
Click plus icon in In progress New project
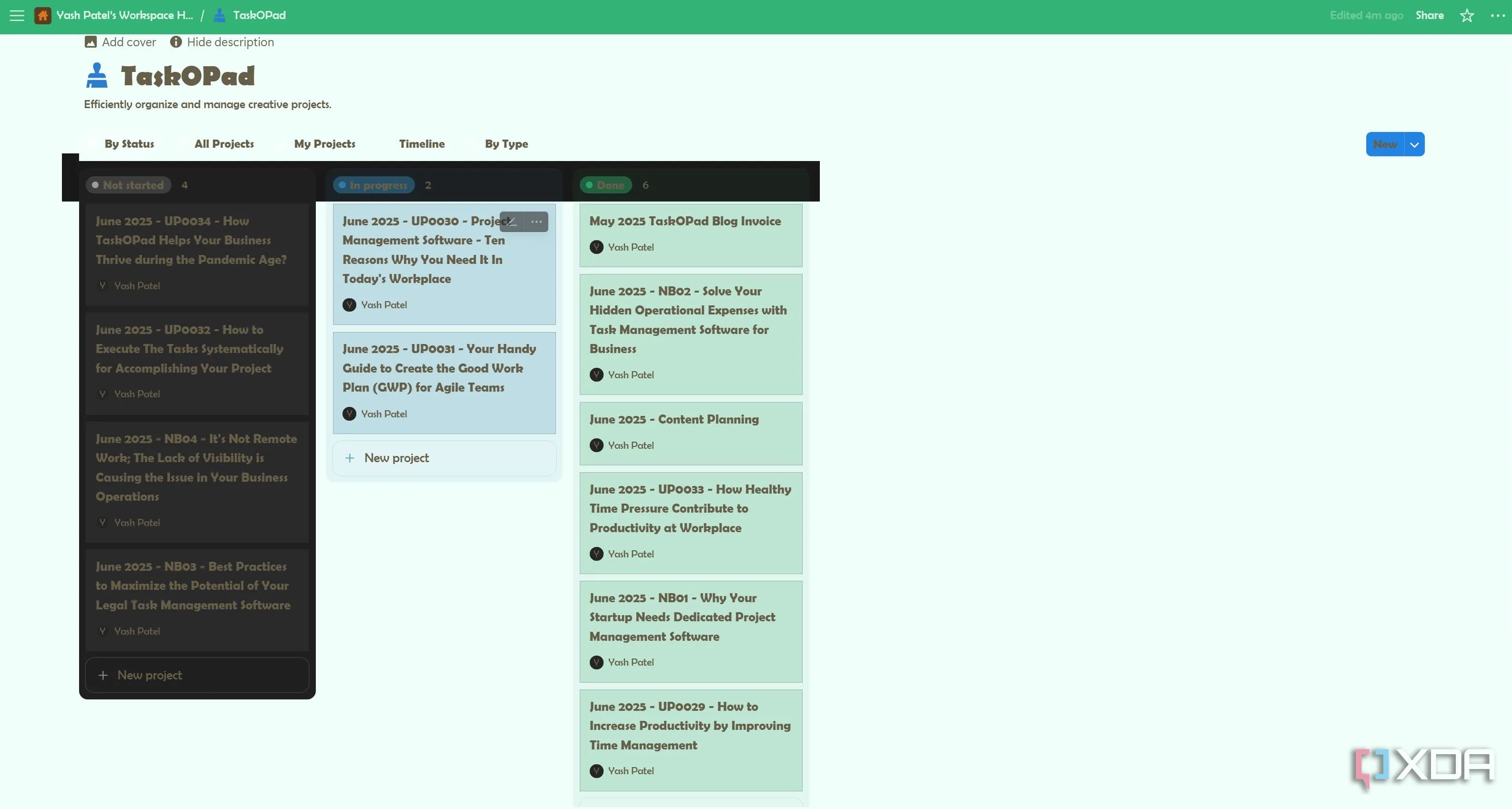pyautogui.click(x=350, y=458)
